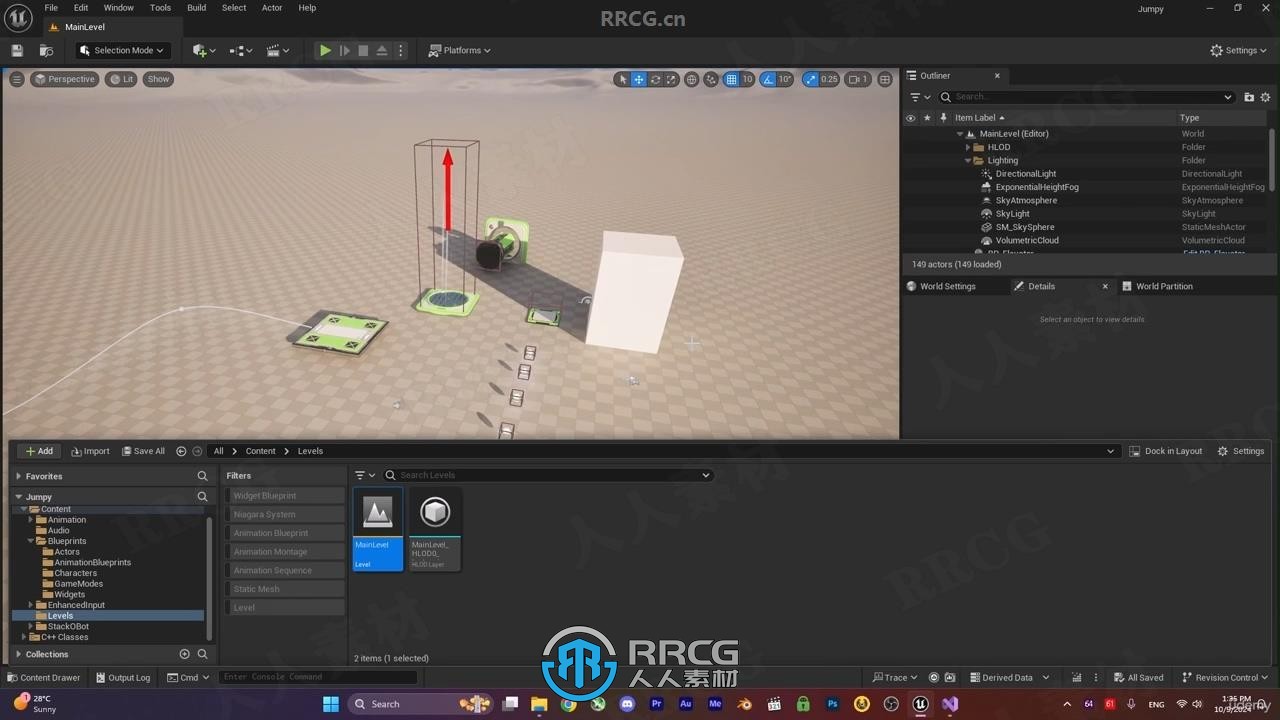Toggle scale snapping icon
This screenshot has width=1280, height=720.
click(810, 79)
